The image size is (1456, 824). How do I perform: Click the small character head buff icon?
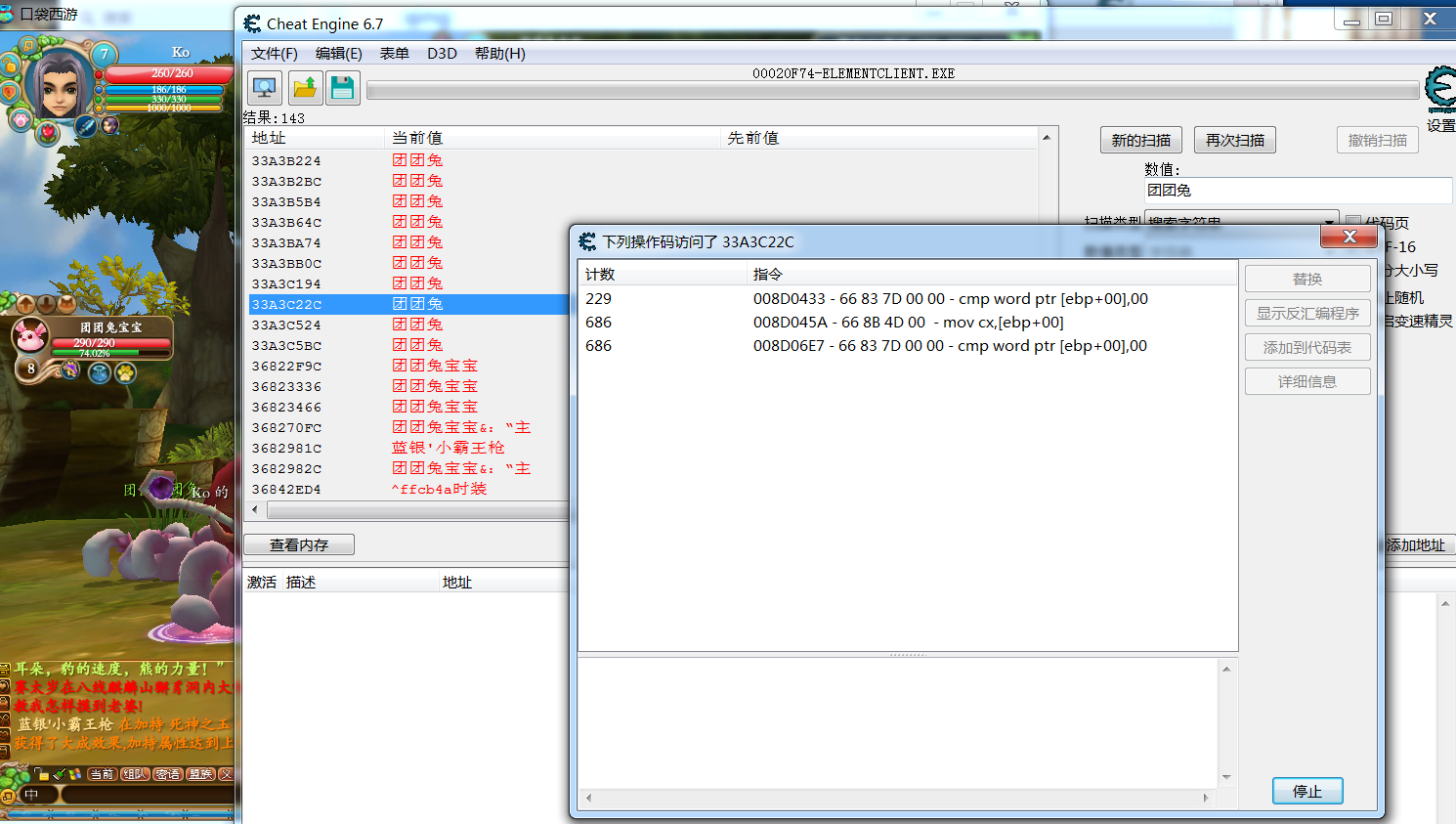pos(110,124)
